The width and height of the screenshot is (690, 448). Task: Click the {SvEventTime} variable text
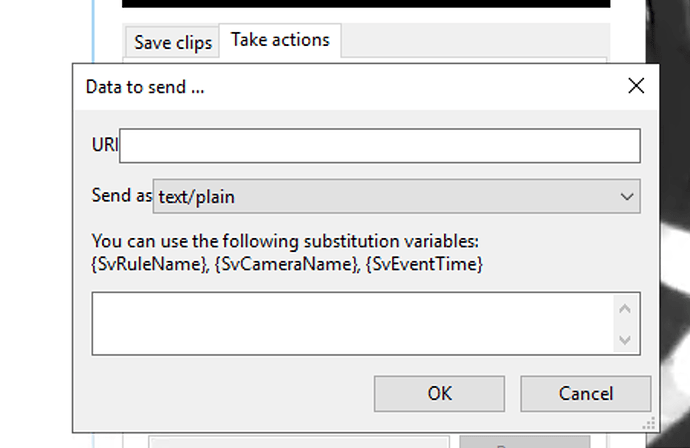(x=424, y=264)
